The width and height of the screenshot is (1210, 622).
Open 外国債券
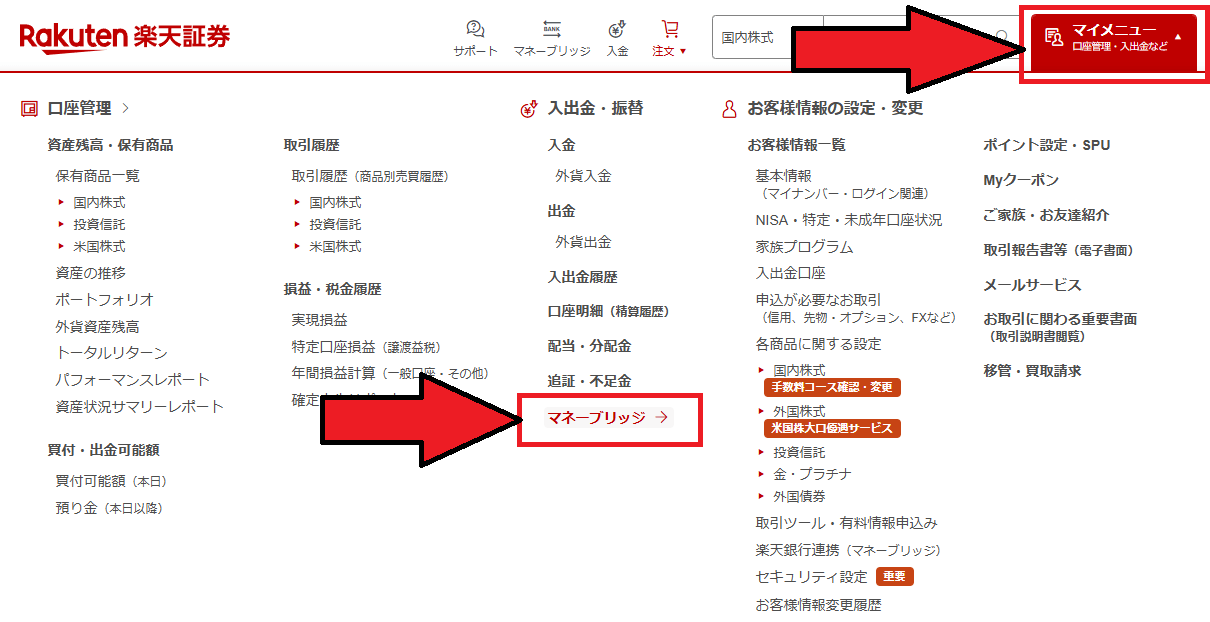point(799,496)
